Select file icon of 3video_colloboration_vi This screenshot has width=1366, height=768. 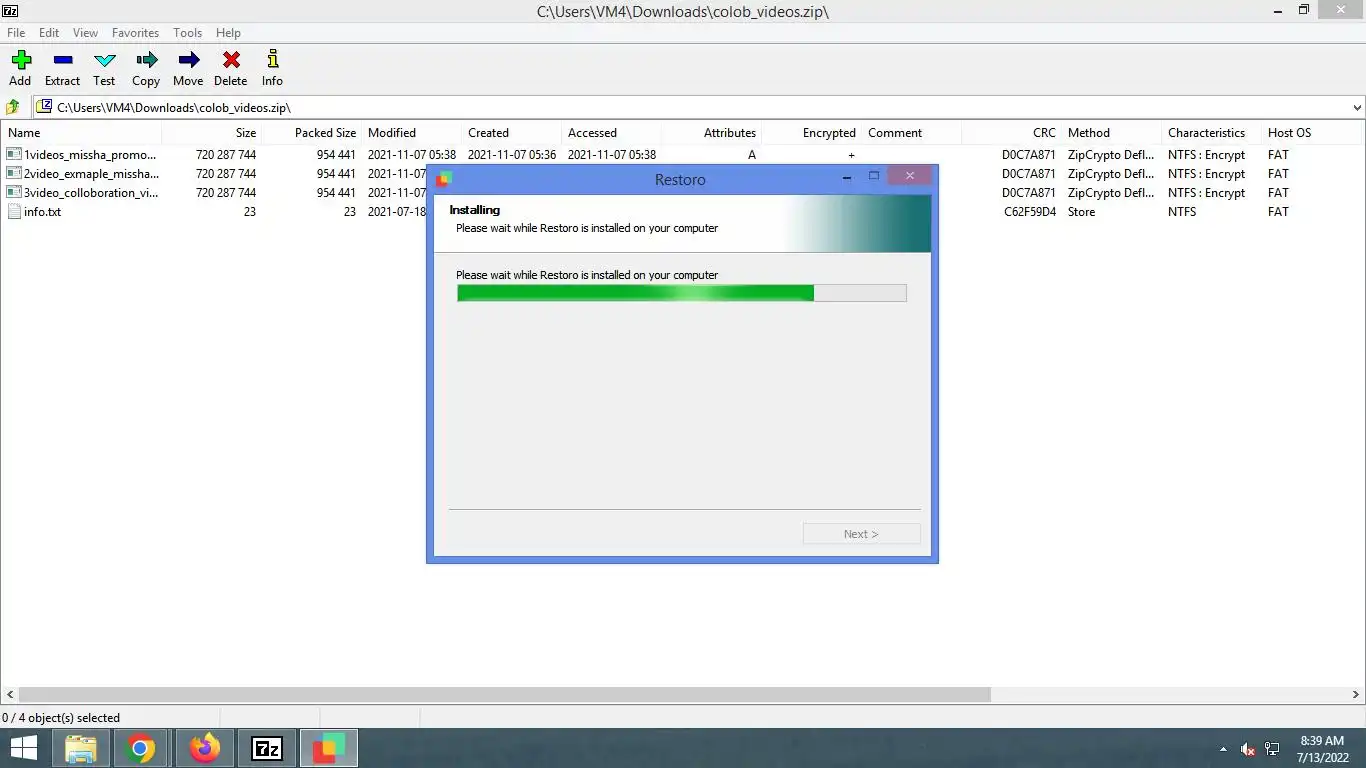14,193
